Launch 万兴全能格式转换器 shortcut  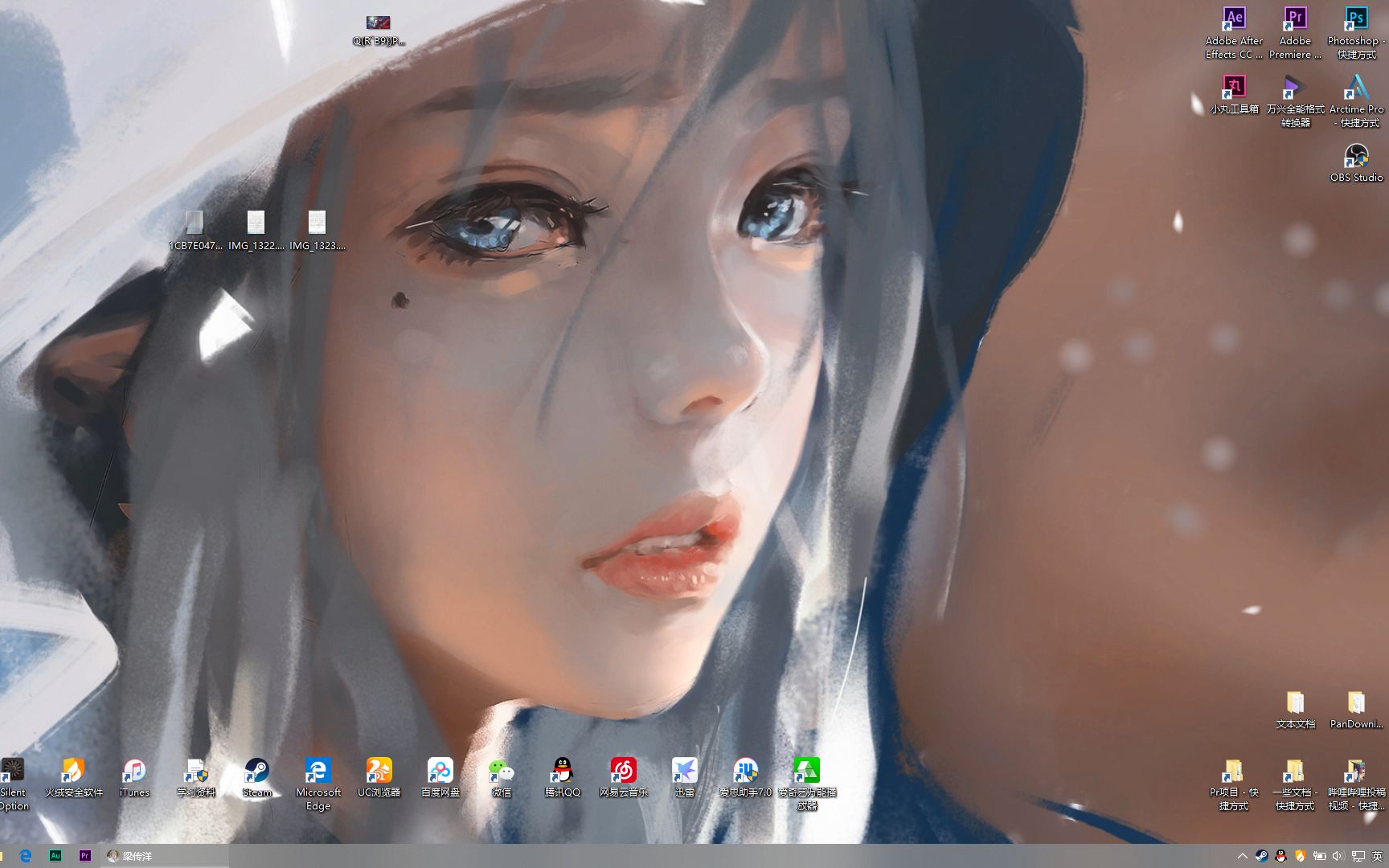click(1295, 101)
